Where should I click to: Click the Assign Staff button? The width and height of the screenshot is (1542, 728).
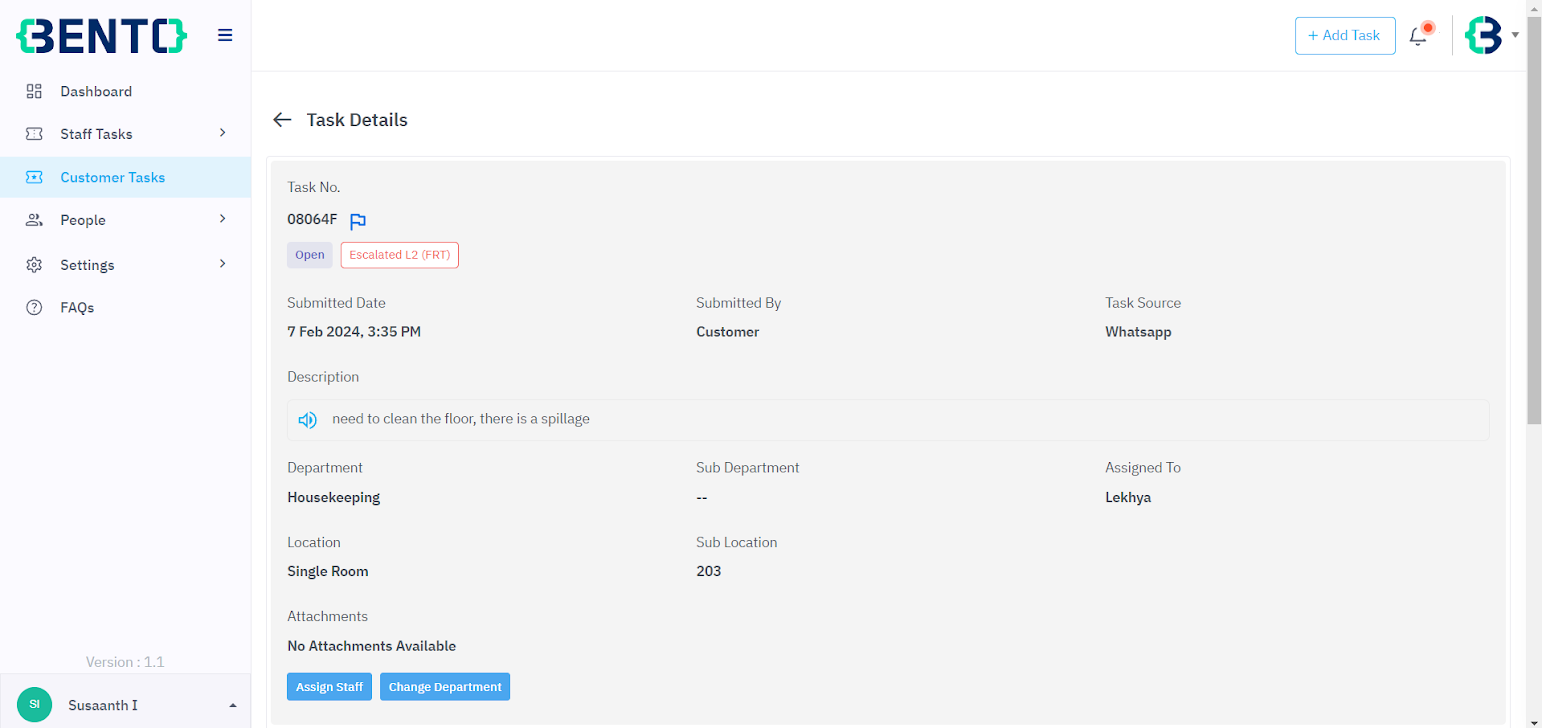(x=330, y=687)
